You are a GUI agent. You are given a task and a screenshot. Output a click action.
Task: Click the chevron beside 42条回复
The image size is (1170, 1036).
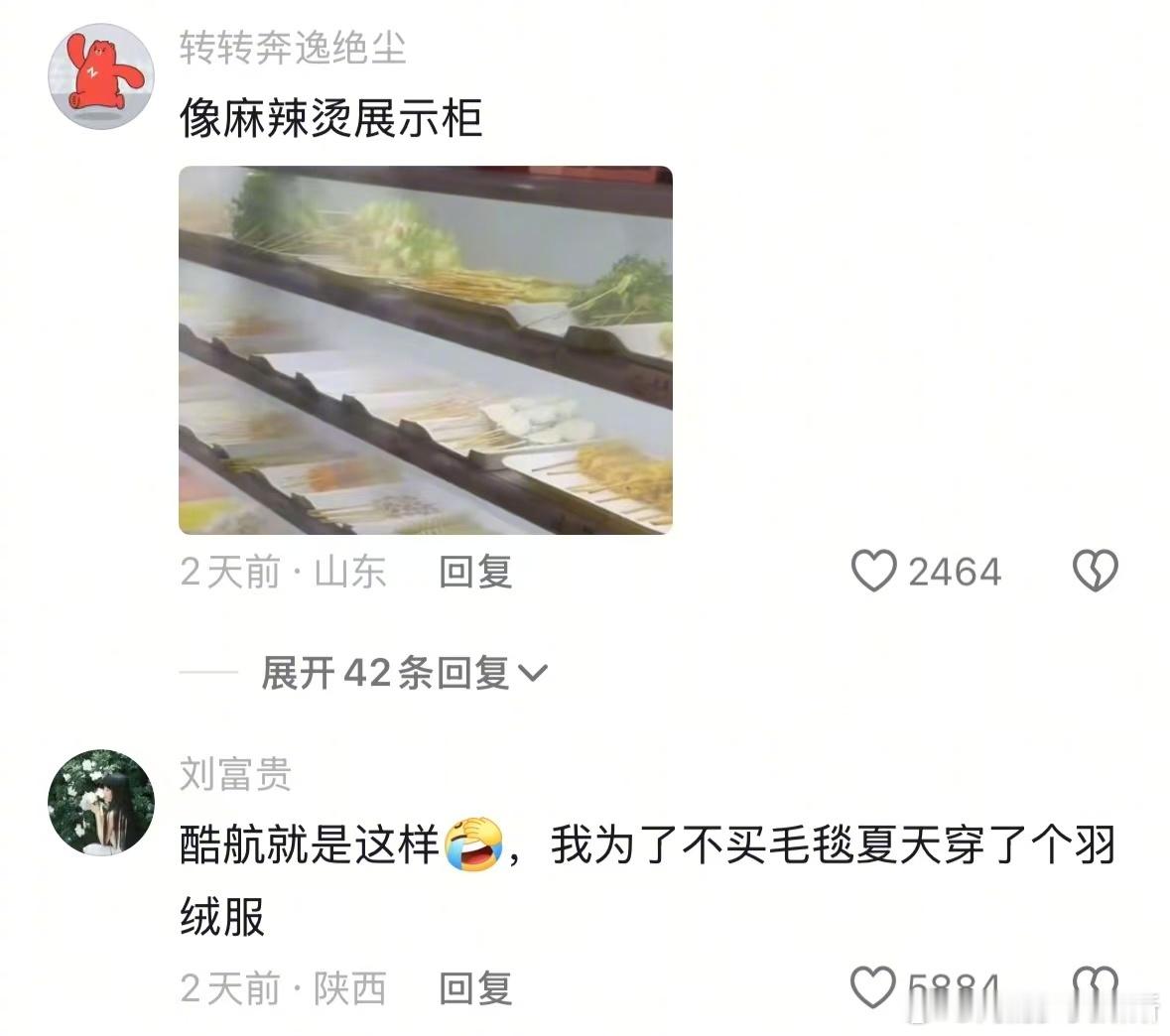click(x=533, y=674)
